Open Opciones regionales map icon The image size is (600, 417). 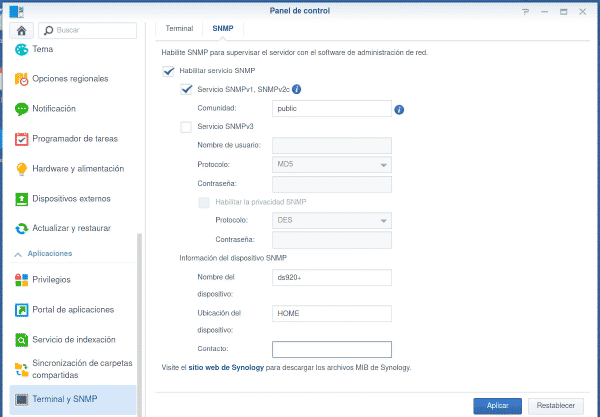coord(21,79)
